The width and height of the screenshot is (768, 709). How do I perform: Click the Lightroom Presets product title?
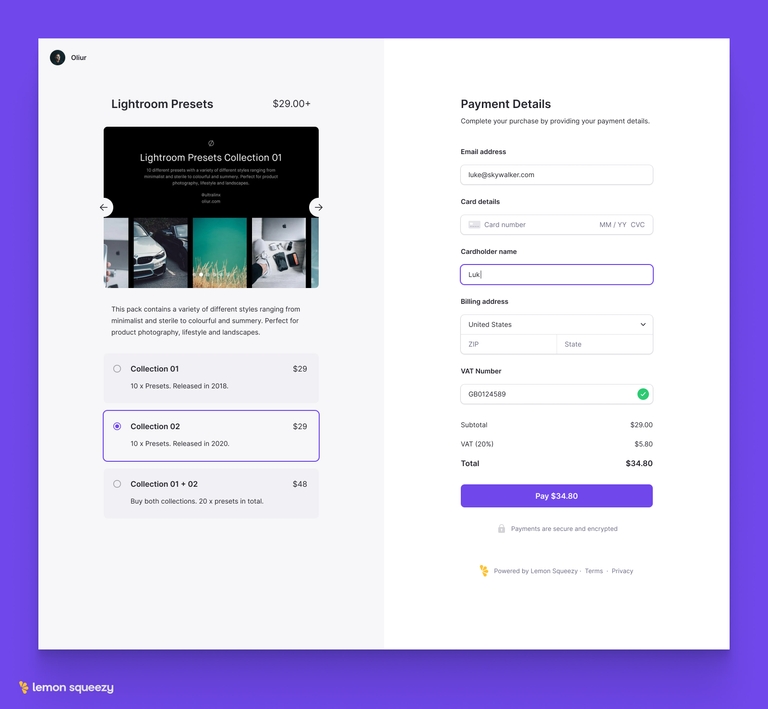coord(162,104)
